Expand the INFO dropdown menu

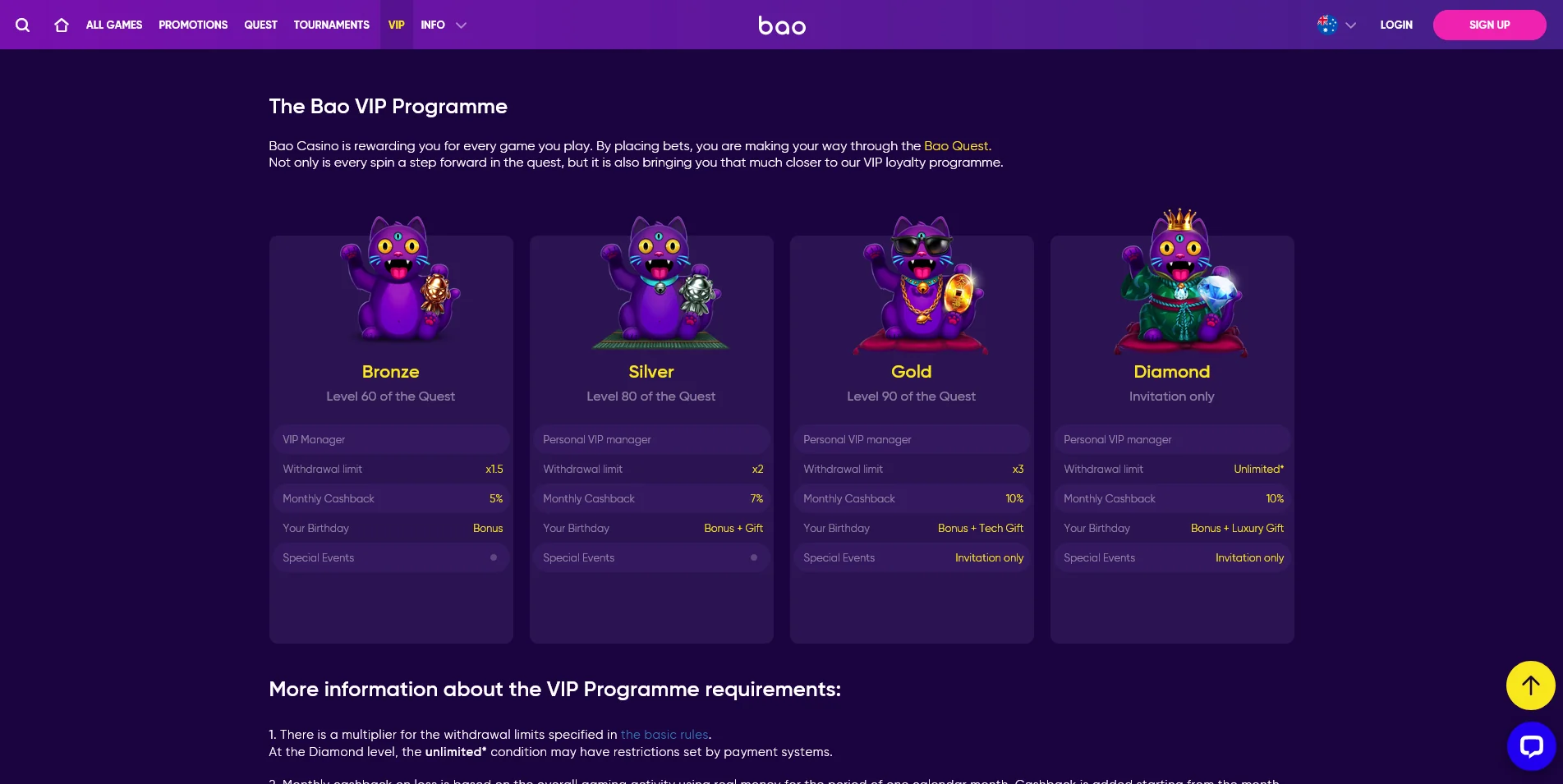(x=443, y=25)
